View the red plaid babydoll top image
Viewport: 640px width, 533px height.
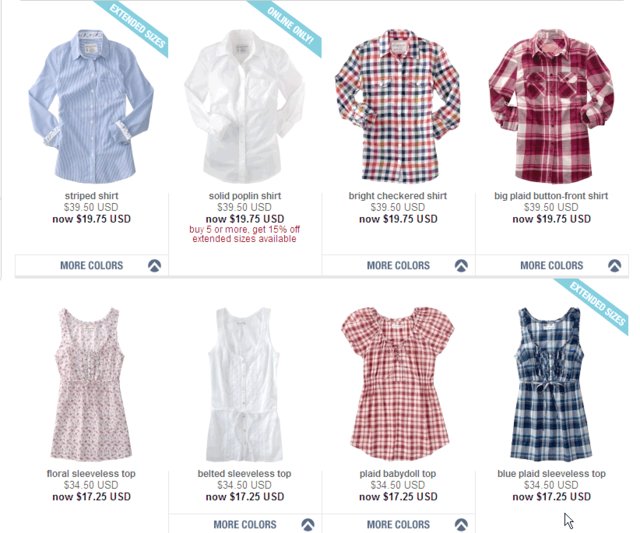[398, 384]
